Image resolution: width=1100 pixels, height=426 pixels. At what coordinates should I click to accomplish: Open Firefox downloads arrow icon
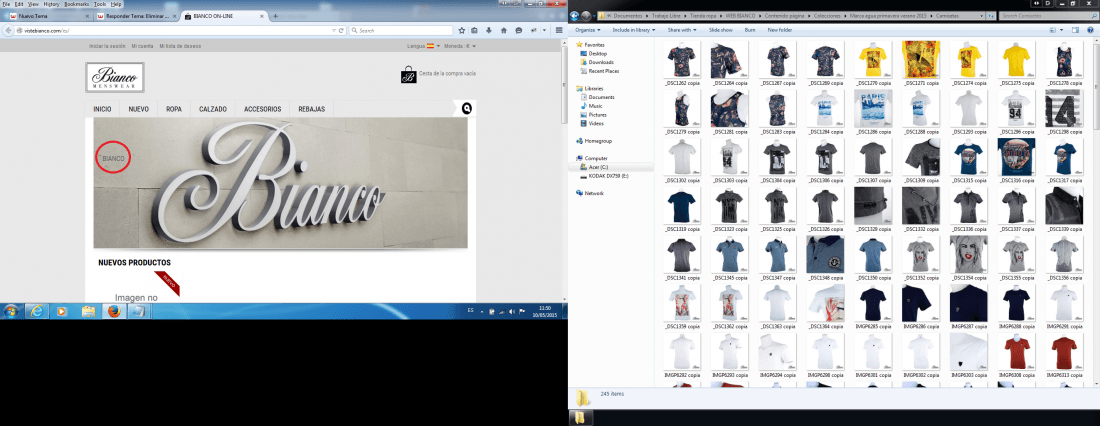488,30
